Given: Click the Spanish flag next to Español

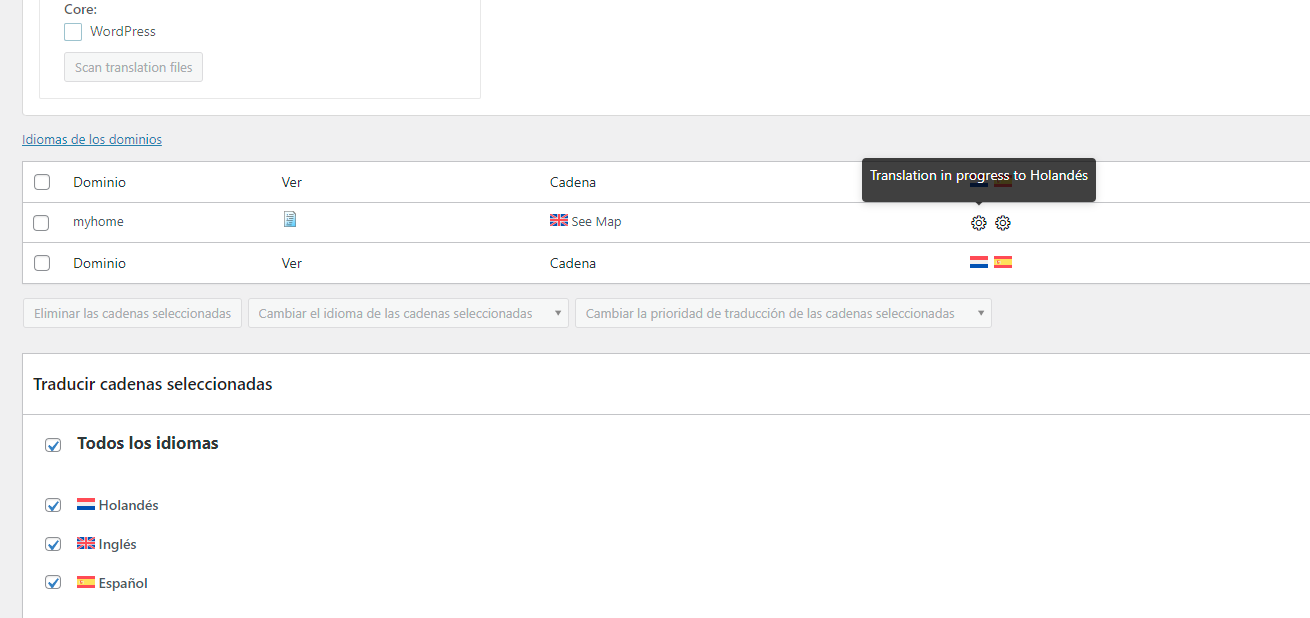Looking at the screenshot, I should pos(86,582).
